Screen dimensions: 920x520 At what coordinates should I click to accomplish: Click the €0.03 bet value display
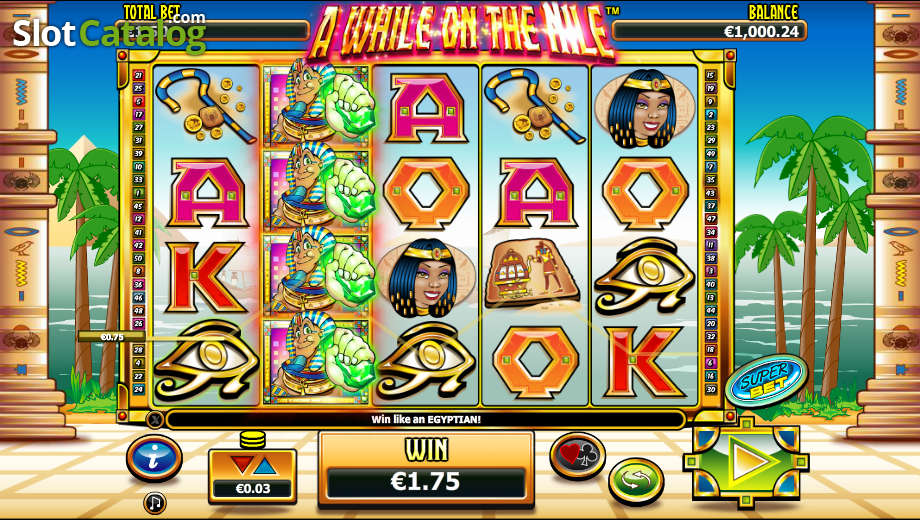pyautogui.click(x=253, y=488)
